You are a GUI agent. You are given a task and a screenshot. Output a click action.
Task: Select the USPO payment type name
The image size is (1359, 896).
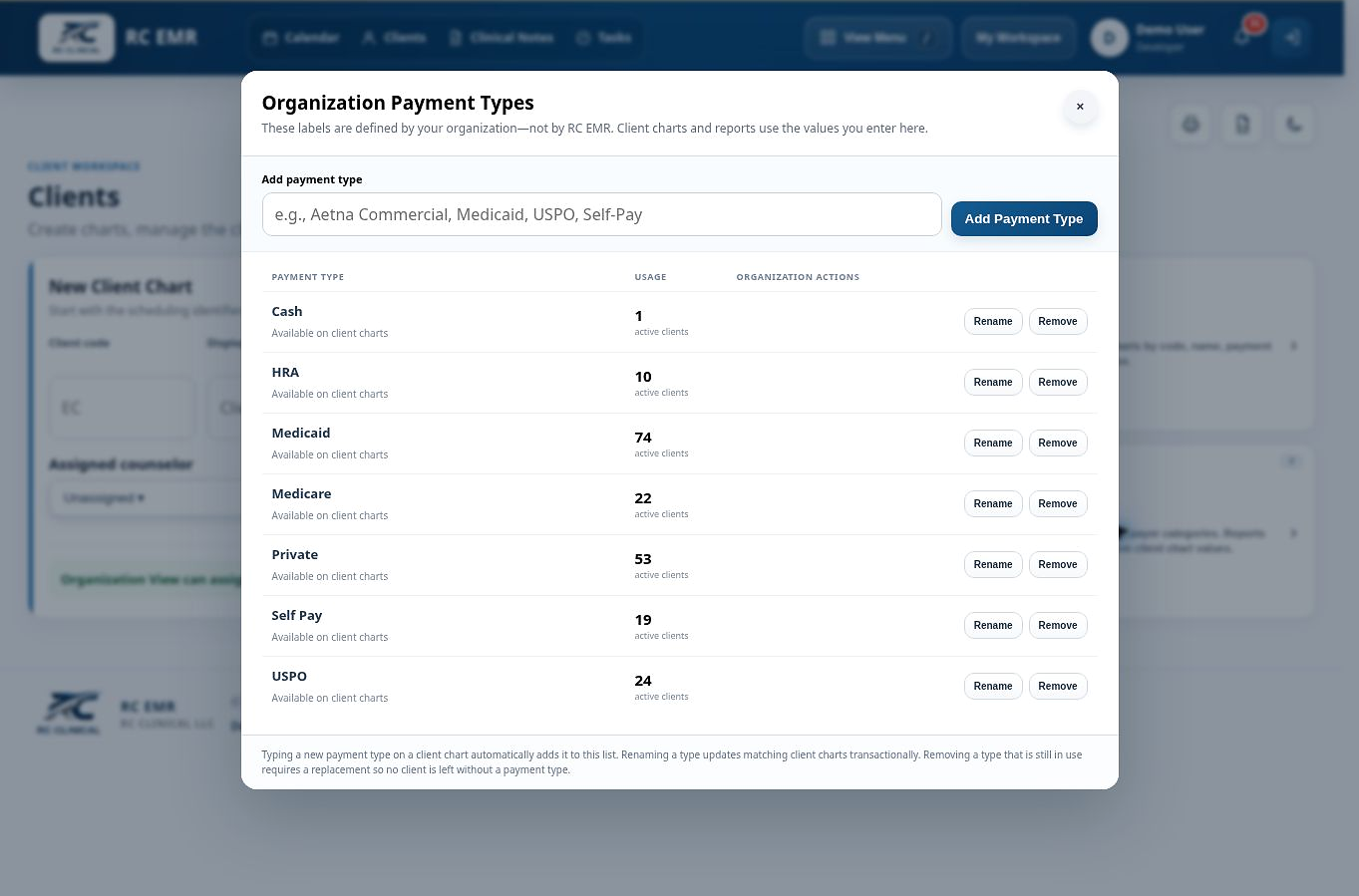click(289, 677)
